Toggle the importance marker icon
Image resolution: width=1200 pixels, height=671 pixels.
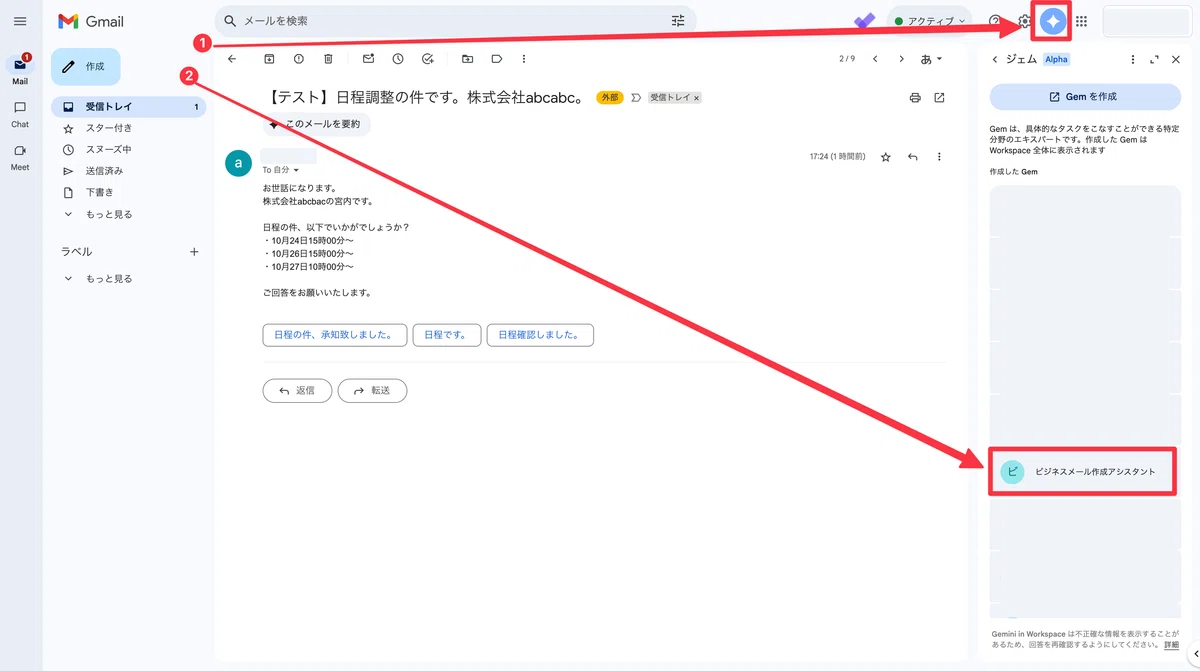click(636, 98)
